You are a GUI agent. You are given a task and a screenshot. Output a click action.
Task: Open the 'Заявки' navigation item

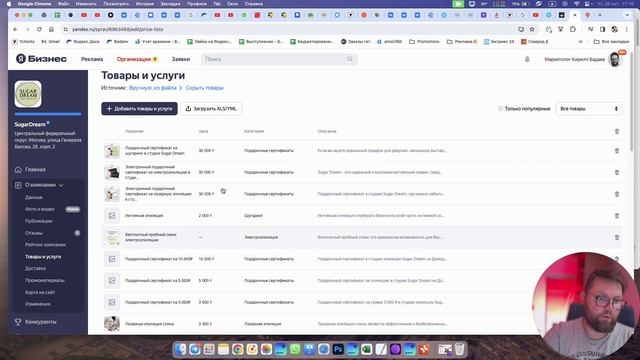[x=181, y=59]
